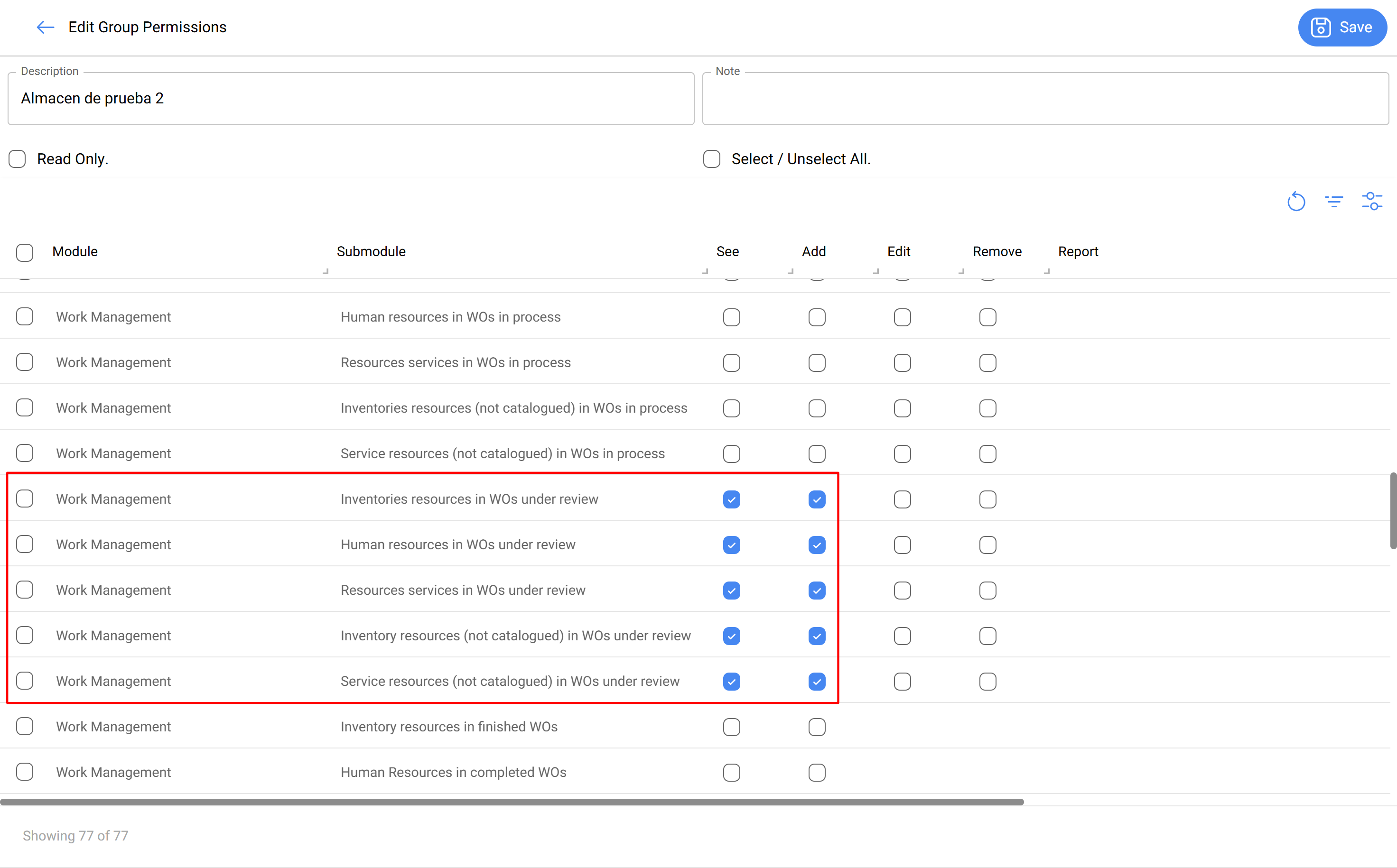Enable Edit for Inventories resources (not catalogued) in process
The width and height of the screenshot is (1397, 868).
point(902,409)
